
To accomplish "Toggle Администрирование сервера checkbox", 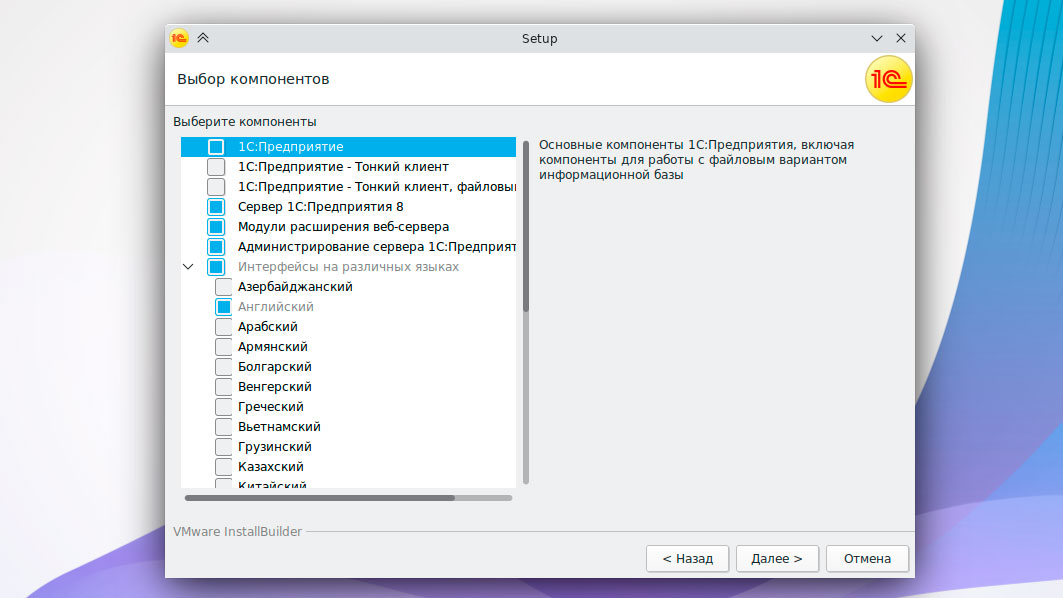I will [x=216, y=247].
